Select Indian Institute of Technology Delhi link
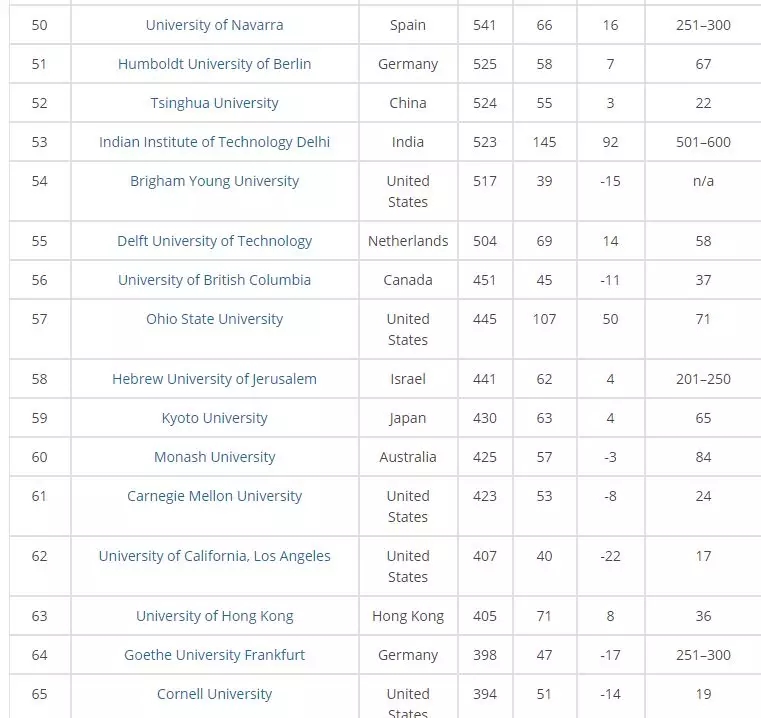 [x=214, y=142]
